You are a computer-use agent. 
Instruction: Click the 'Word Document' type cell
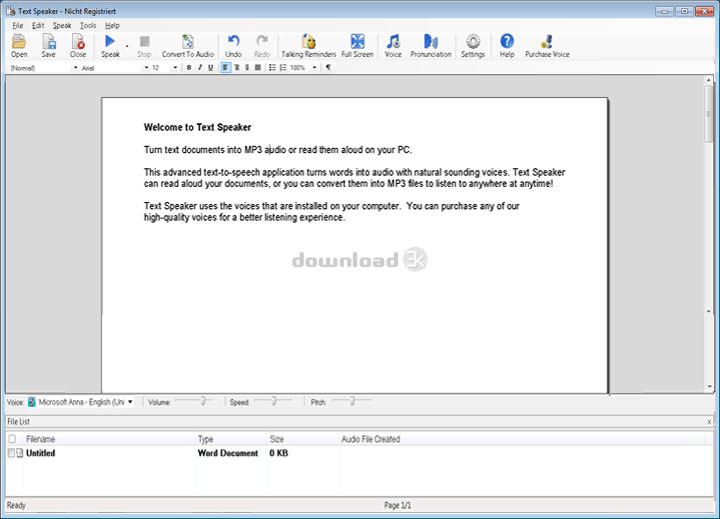[228, 453]
